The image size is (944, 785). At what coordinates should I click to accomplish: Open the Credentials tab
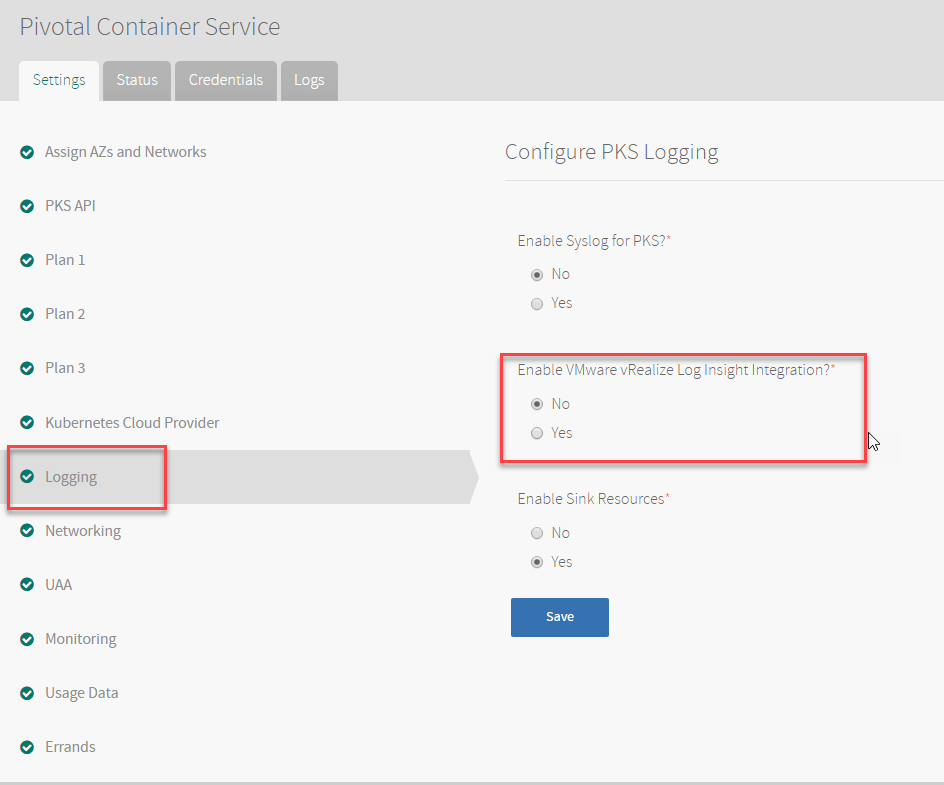pos(226,81)
